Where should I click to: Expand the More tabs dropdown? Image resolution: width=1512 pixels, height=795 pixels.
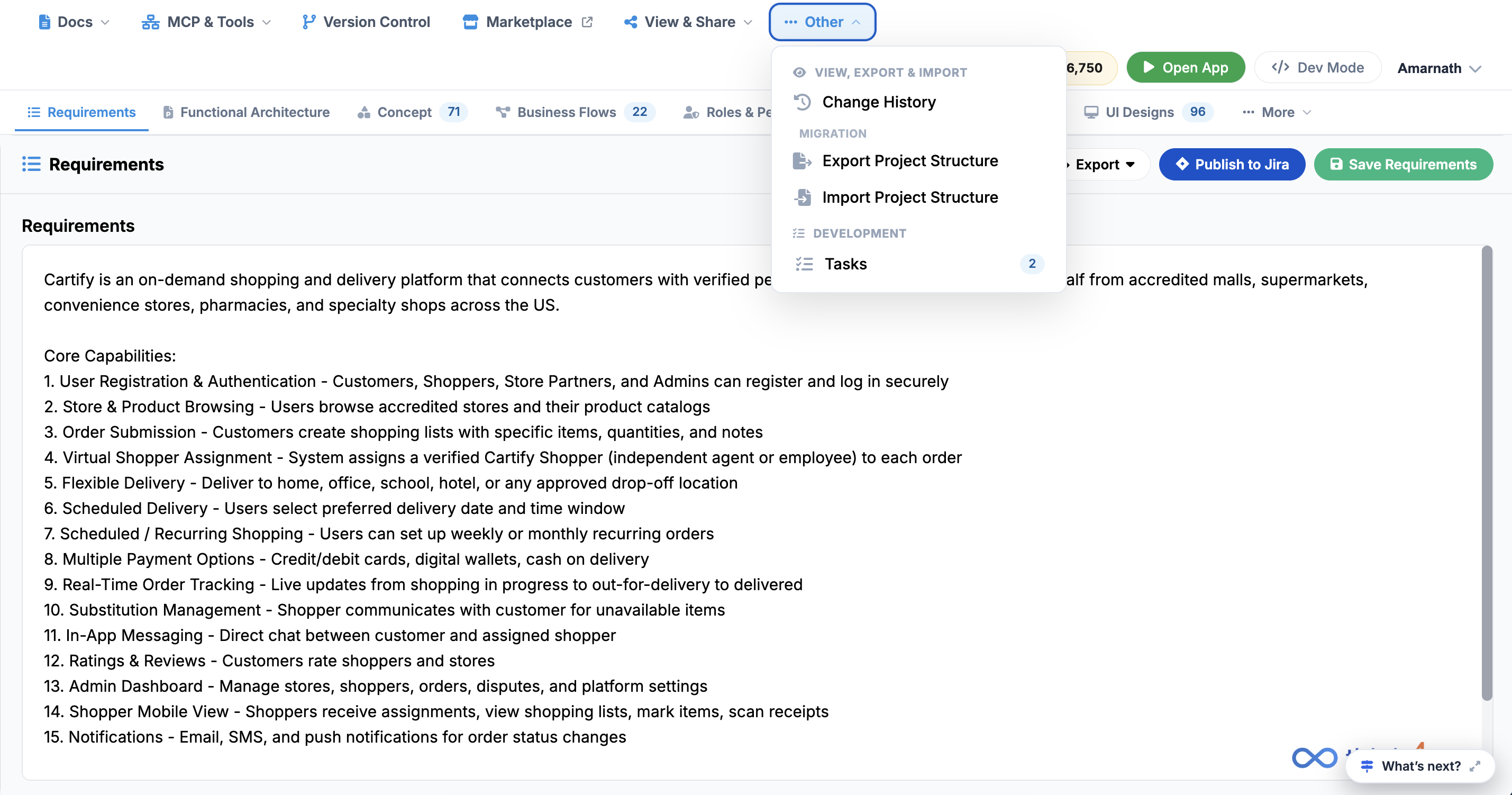(1277, 112)
